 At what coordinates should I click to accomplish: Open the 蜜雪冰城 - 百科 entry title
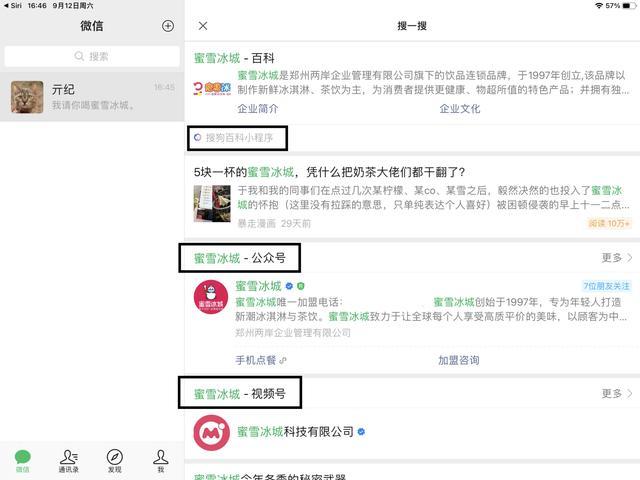234,58
